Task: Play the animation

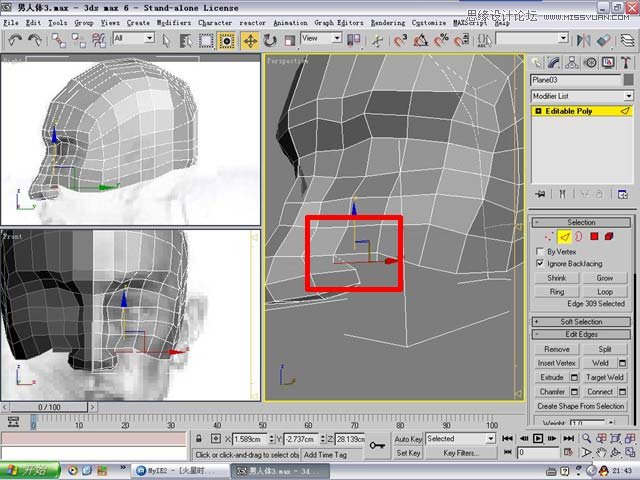Action: (538, 439)
